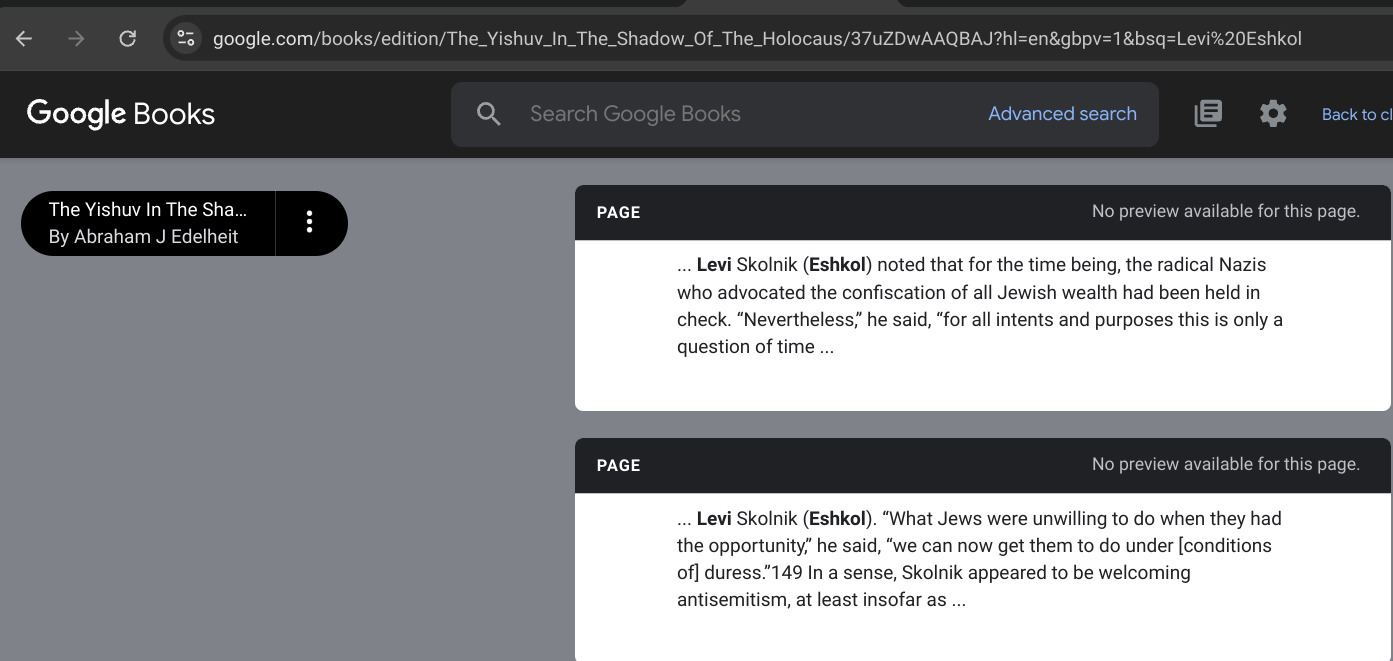Open snippet about conditions of duress

coord(979,559)
